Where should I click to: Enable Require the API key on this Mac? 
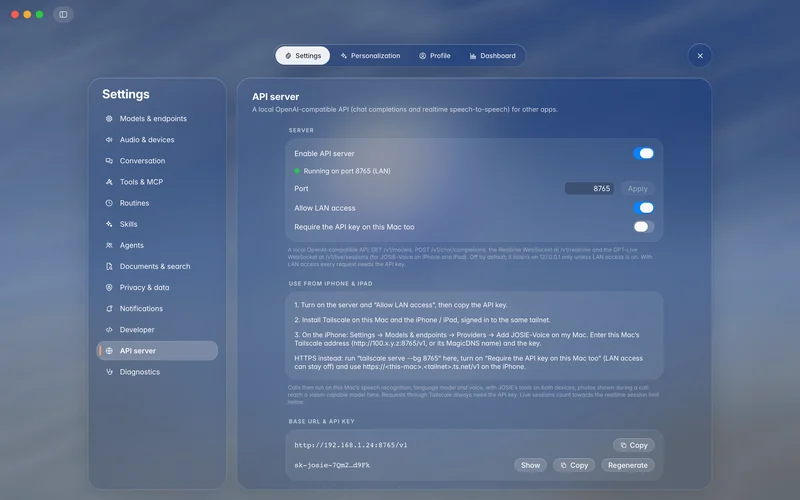click(x=643, y=227)
